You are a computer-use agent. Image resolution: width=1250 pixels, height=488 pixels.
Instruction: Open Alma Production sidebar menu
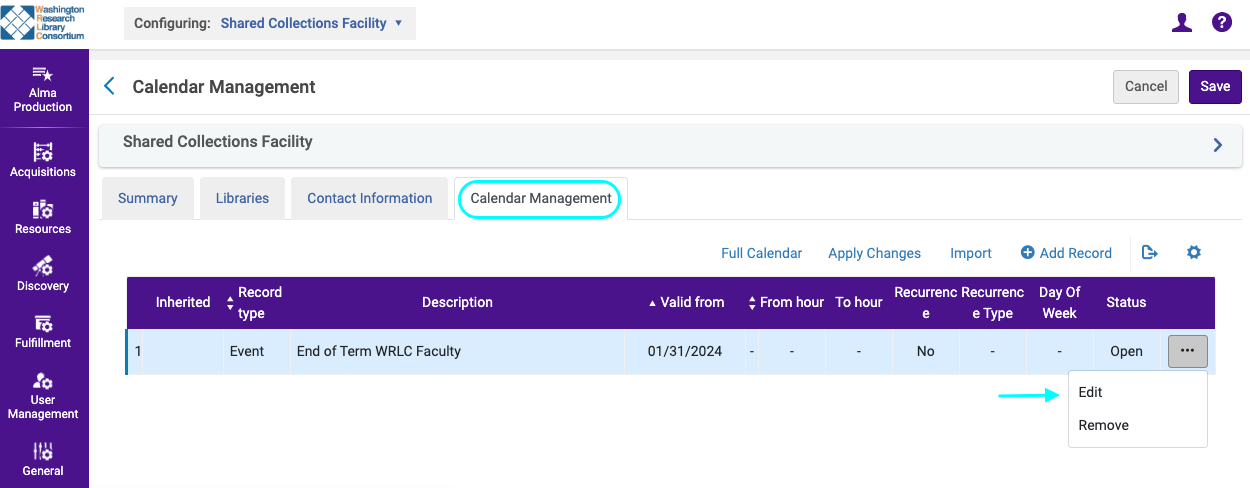[x=43, y=89]
